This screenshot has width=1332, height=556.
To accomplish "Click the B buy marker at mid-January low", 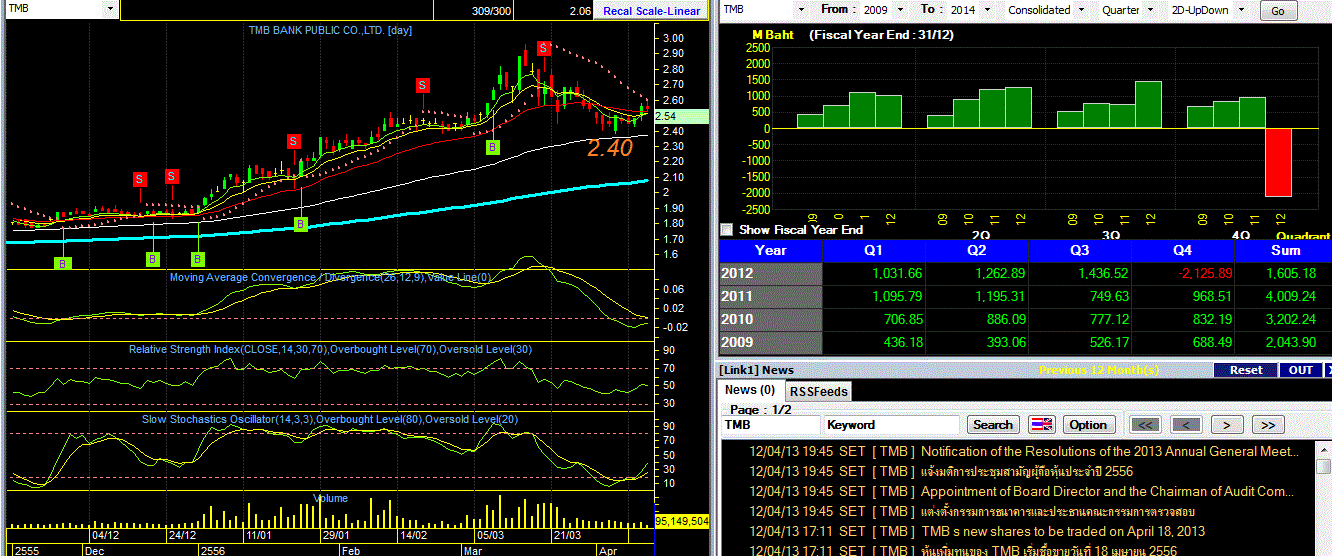I will pos(300,224).
